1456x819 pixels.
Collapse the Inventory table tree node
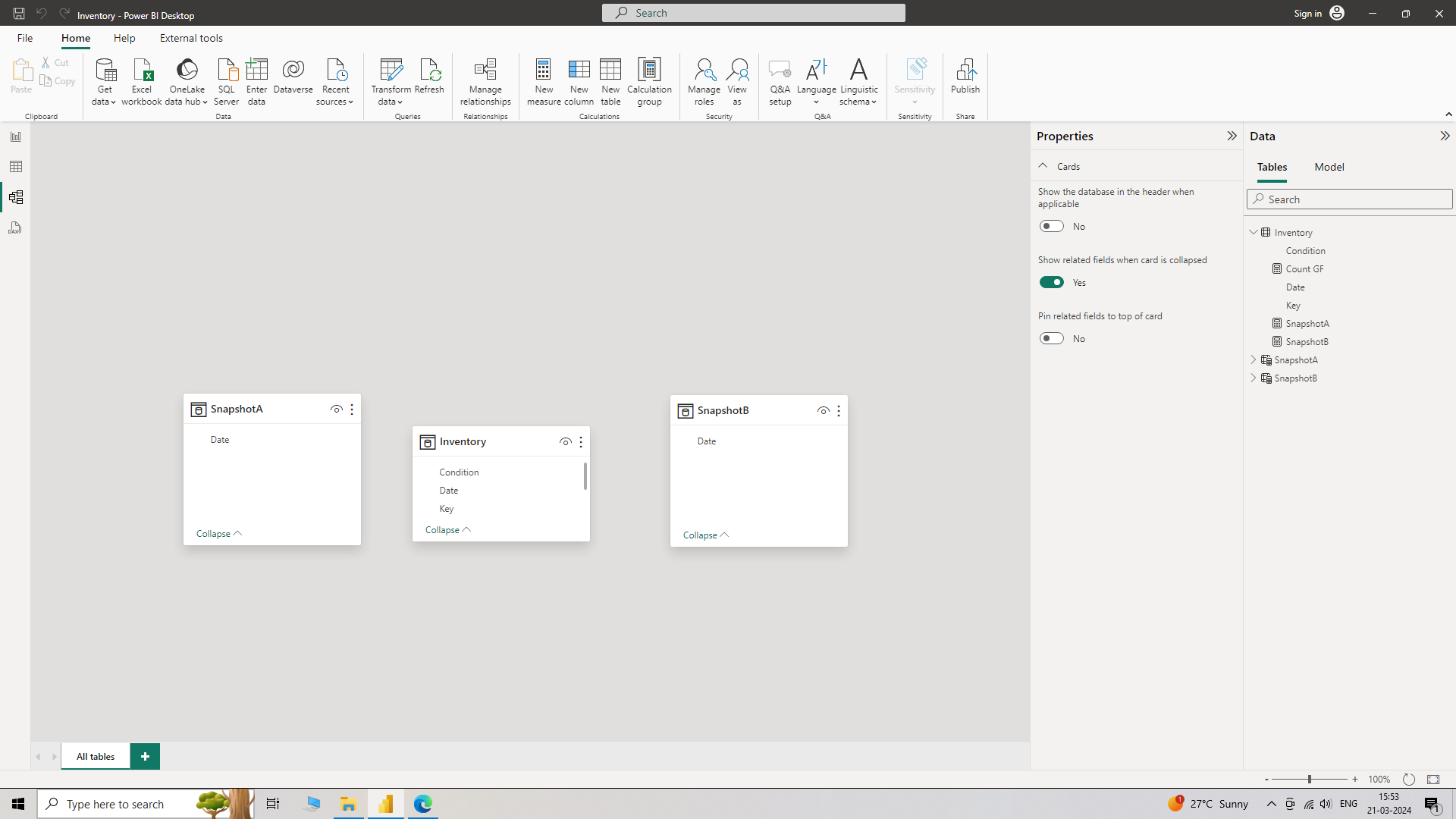1254,233
